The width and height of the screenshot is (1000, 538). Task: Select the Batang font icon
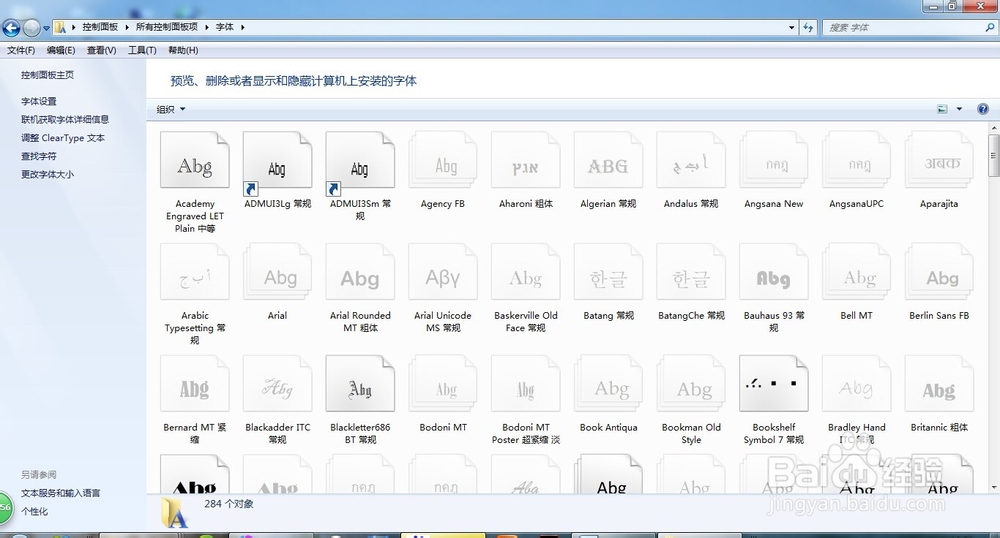coord(608,272)
